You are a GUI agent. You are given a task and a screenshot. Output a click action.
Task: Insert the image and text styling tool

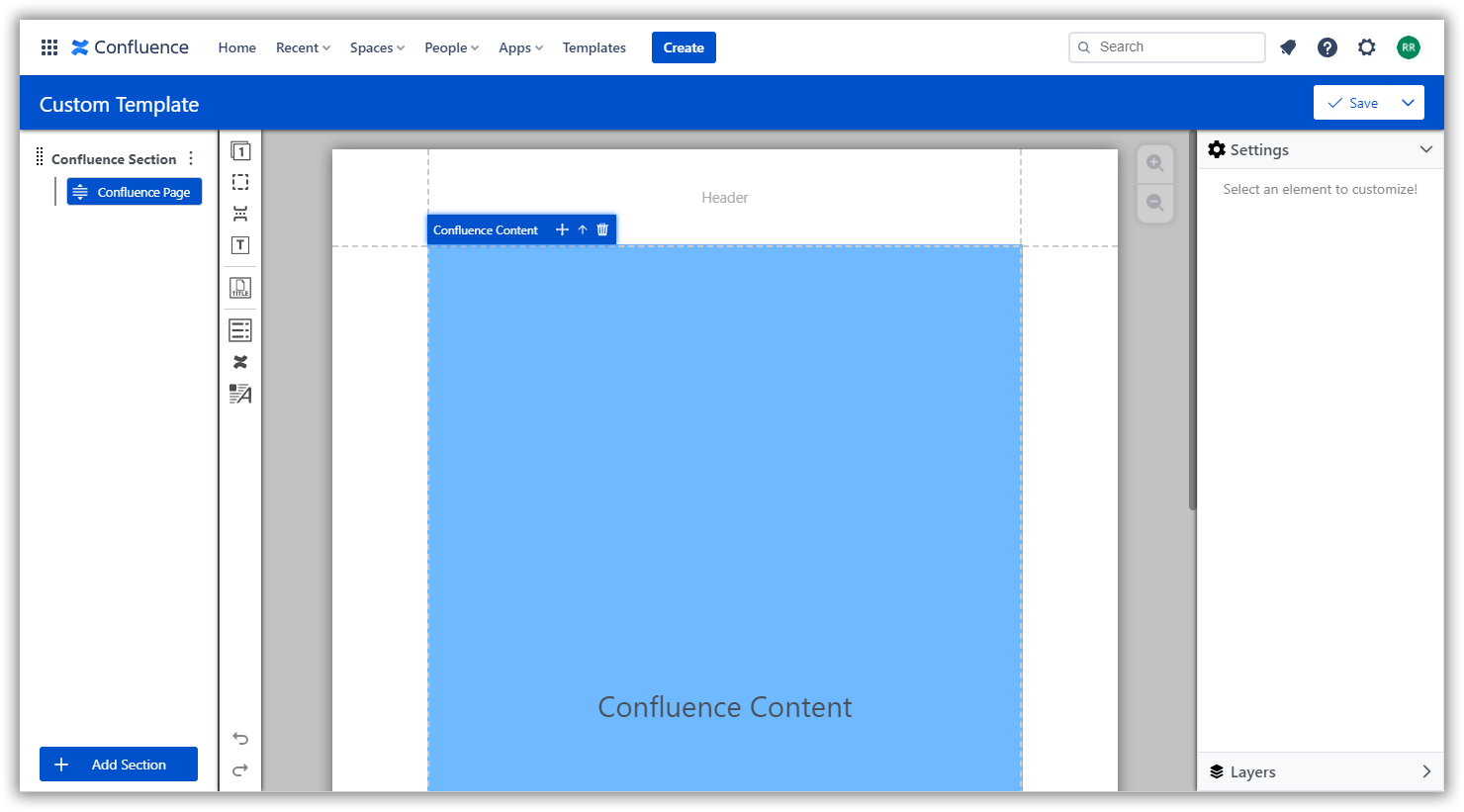pos(240,394)
